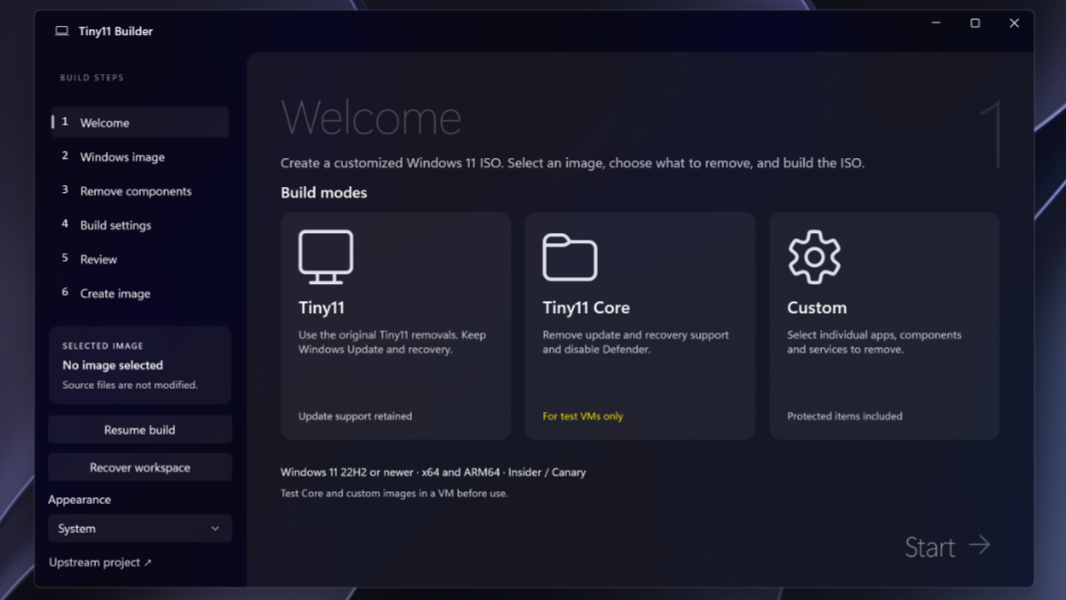Click the Tiny11 Builder laptop icon in title bar
The width and height of the screenshot is (1066, 600).
pyautogui.click(x=62, y=31)
